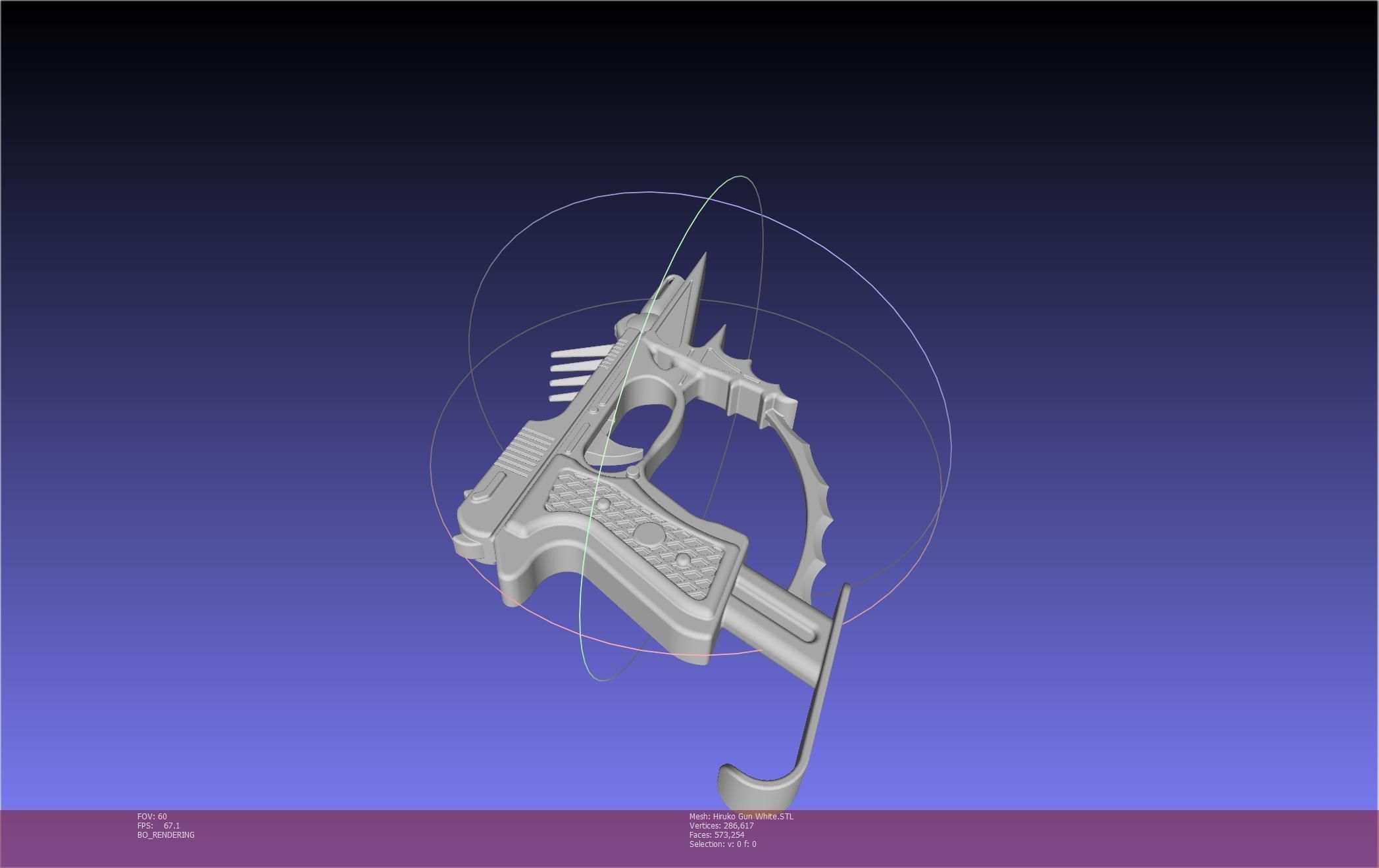Click the FPS: 67.1 readout
This screenshot has width=1379, height=868.
point(159,825)
